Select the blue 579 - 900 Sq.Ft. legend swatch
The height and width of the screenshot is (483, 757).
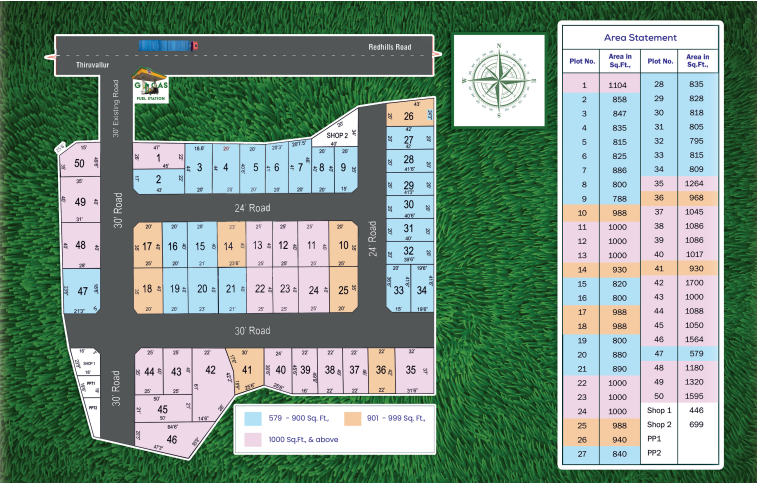point(254,416)
